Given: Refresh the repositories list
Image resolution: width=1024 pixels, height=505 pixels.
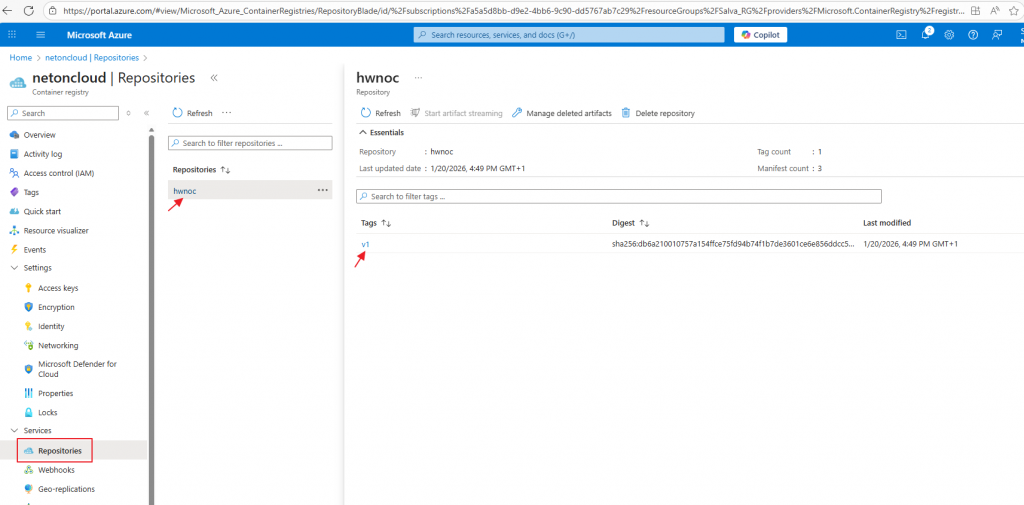Looking at the screenshot, I should tap(192, 113).
